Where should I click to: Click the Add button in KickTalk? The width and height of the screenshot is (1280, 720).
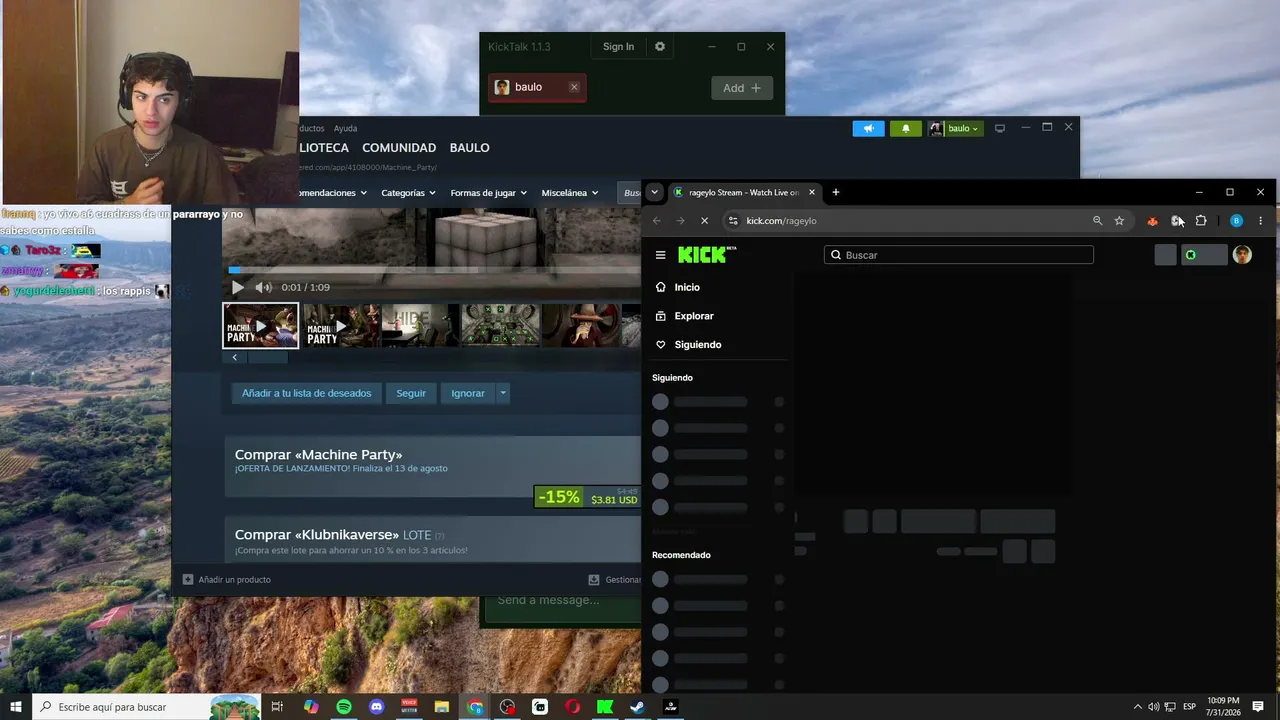(x=742, y=88)
